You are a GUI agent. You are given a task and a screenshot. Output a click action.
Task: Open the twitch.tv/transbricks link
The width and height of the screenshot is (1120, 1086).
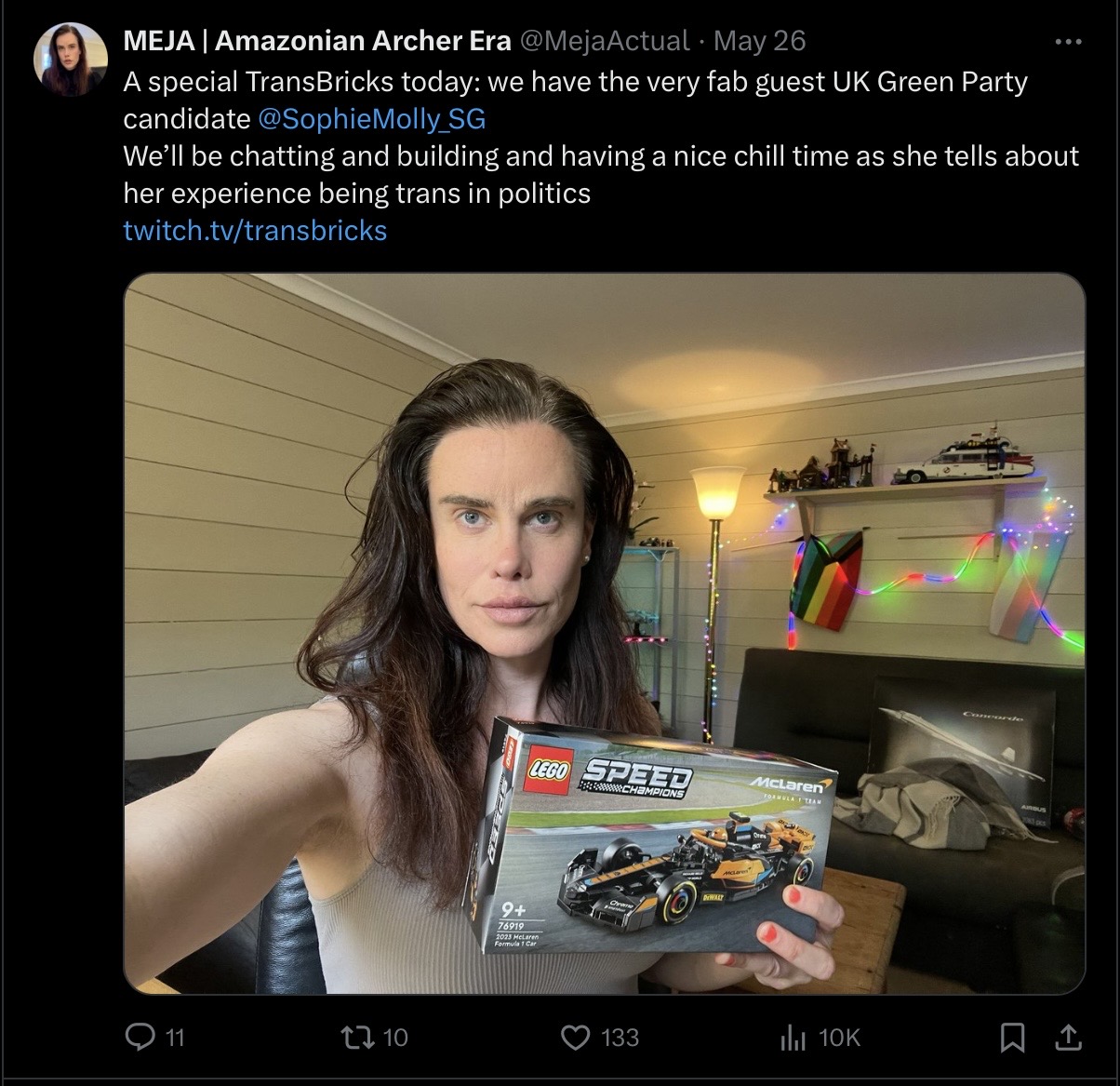255,231
